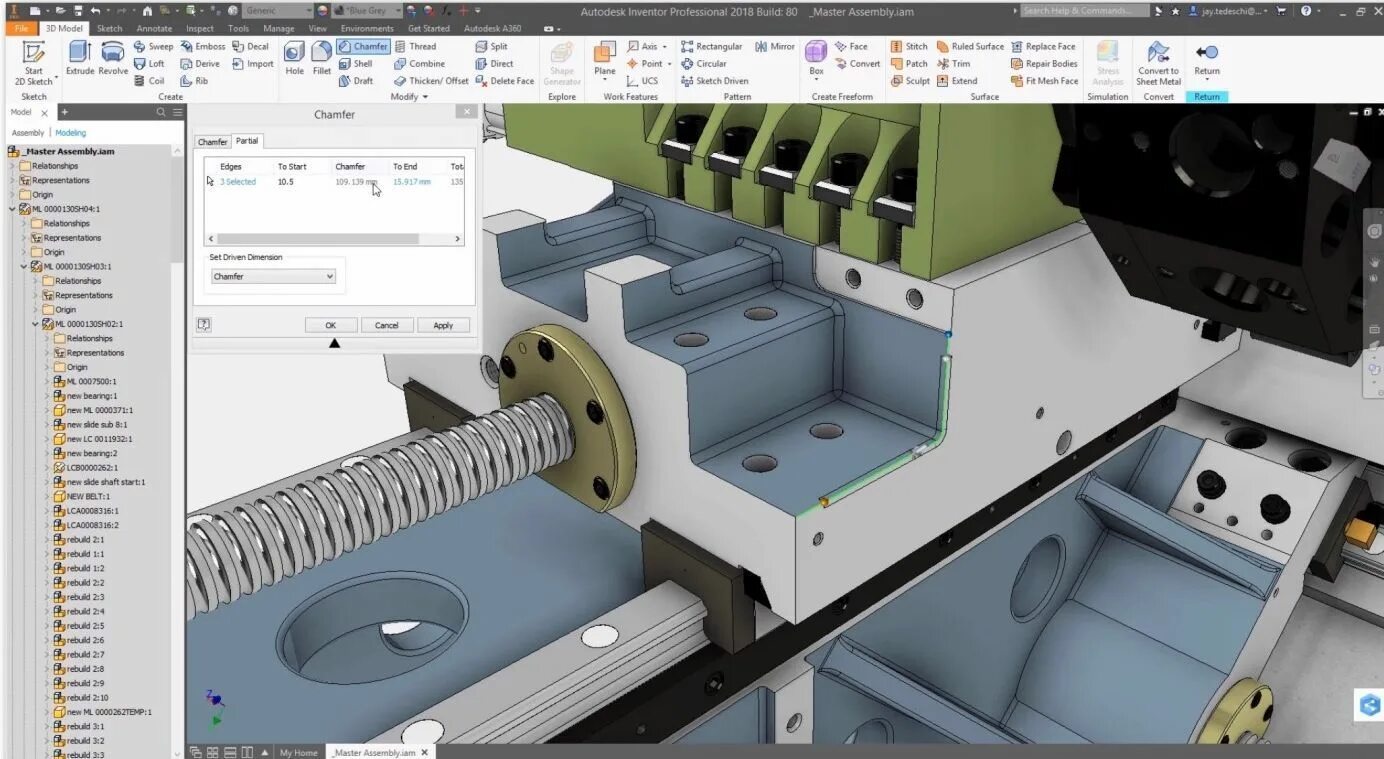Click the Mirror tool
Image resolution: width=1384 pixels, height=759 pixels.
[x=775, y=46]
